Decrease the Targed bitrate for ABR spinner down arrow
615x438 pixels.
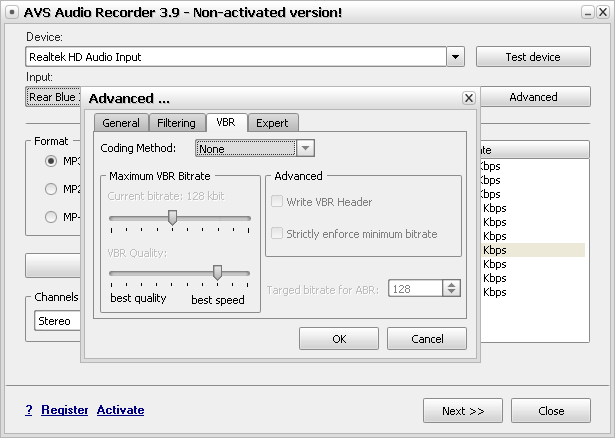click(451, 292)
